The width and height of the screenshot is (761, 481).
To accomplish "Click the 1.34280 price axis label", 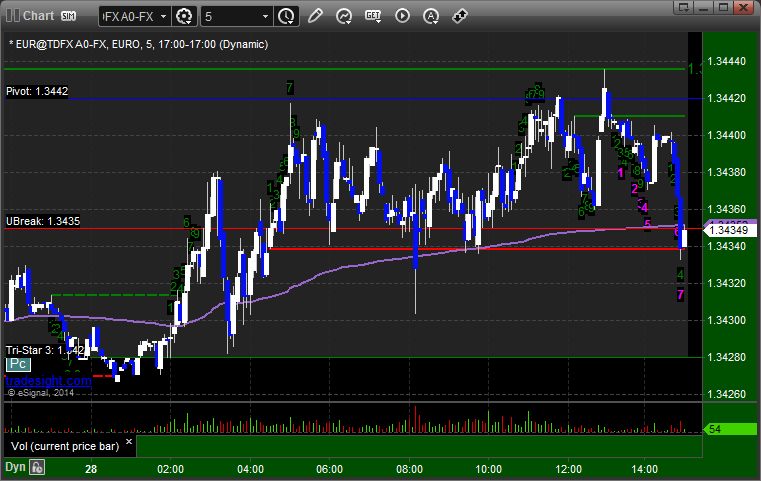I will tap(727, 357).
